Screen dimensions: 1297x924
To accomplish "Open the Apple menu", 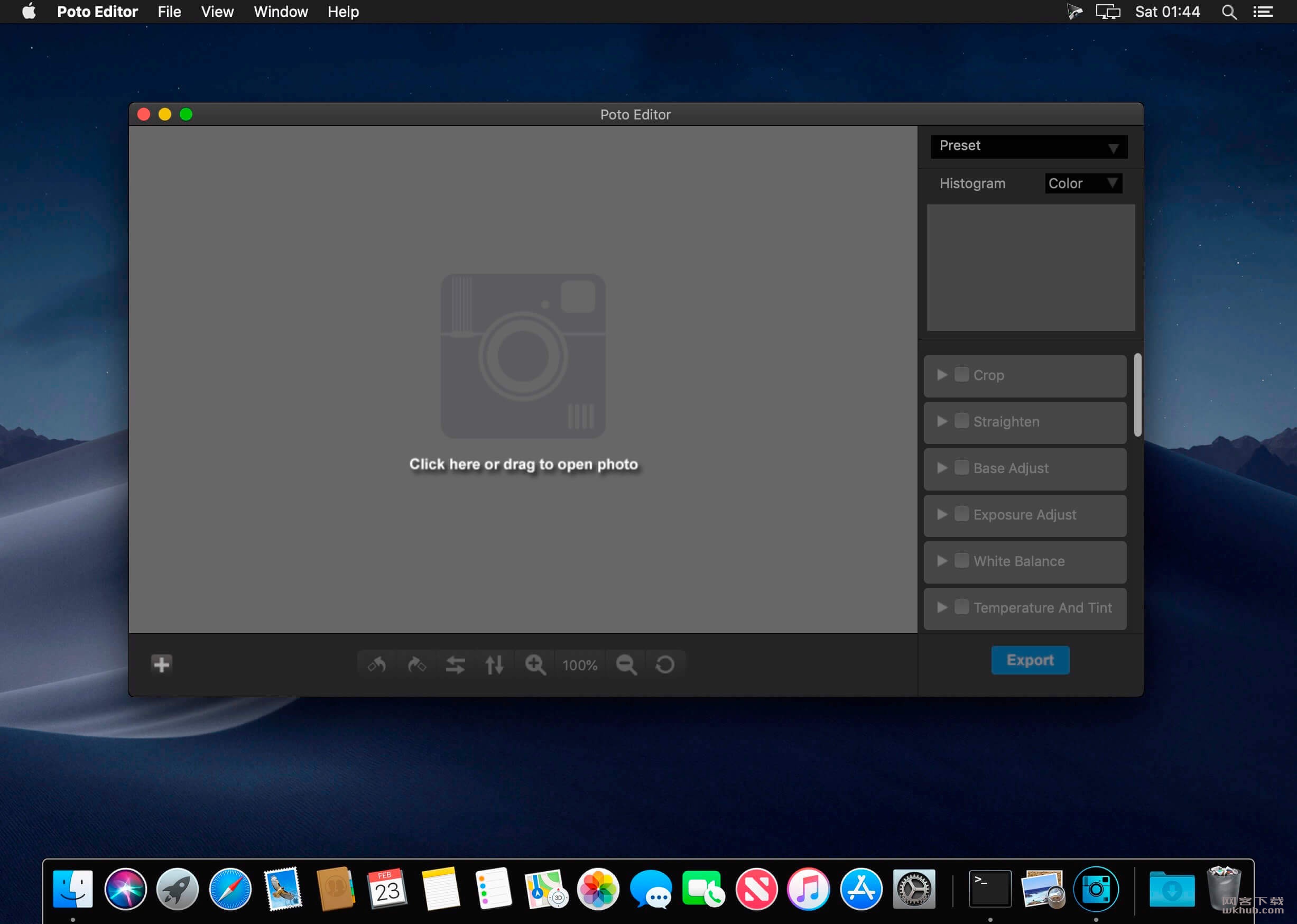I will coord(29,12).
